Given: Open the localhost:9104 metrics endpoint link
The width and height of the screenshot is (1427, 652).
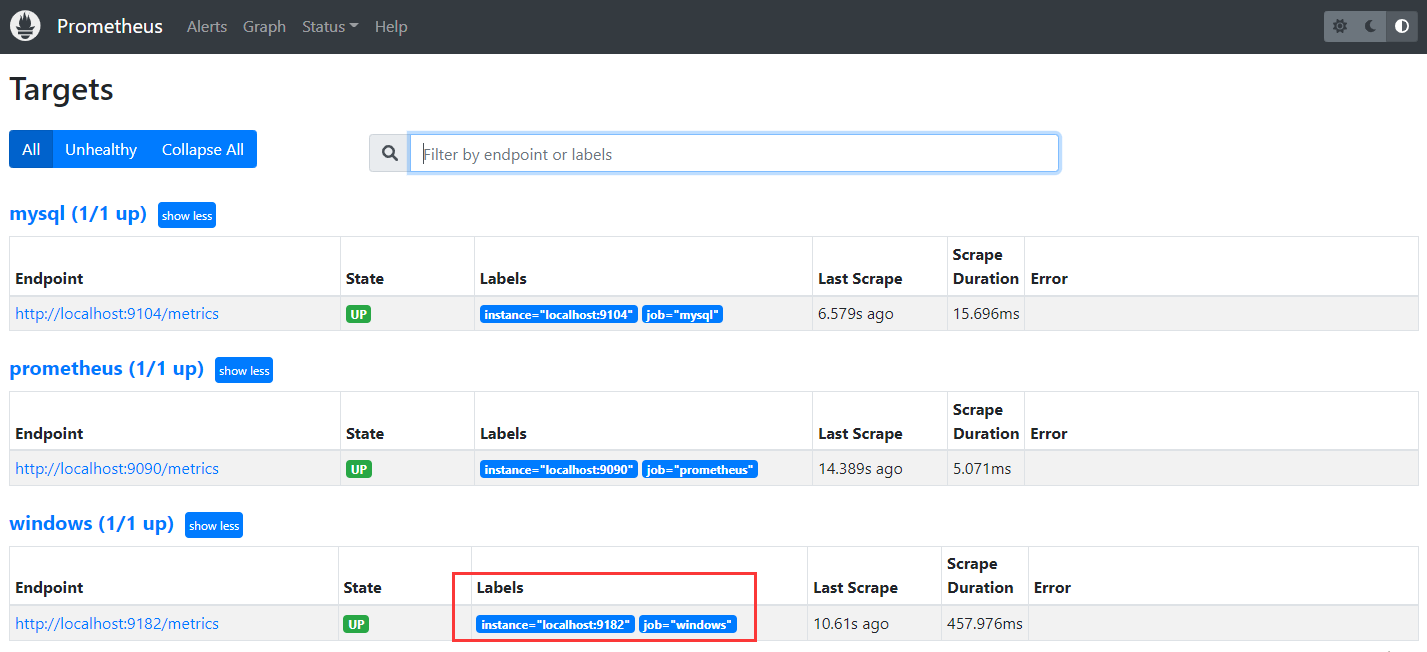Looking at the screenshot, I should coord(117,314).
